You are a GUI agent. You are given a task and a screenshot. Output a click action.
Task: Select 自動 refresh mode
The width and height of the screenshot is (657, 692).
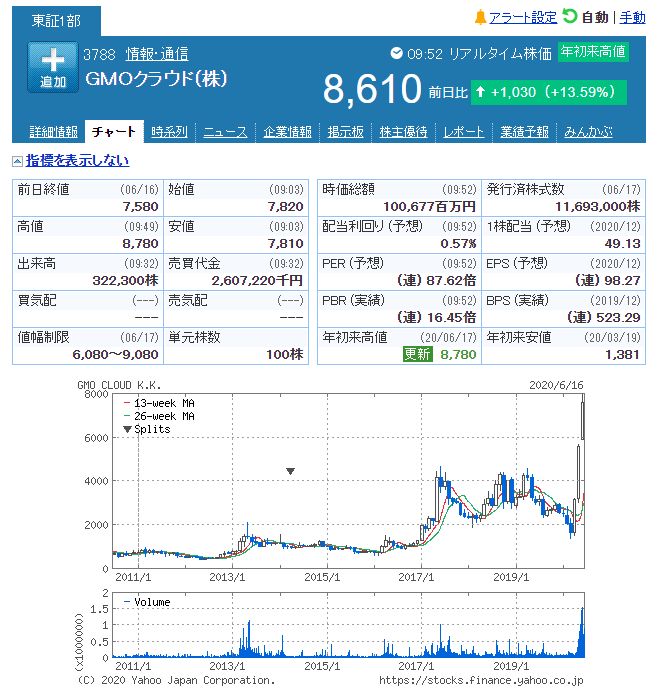point(595,18)
